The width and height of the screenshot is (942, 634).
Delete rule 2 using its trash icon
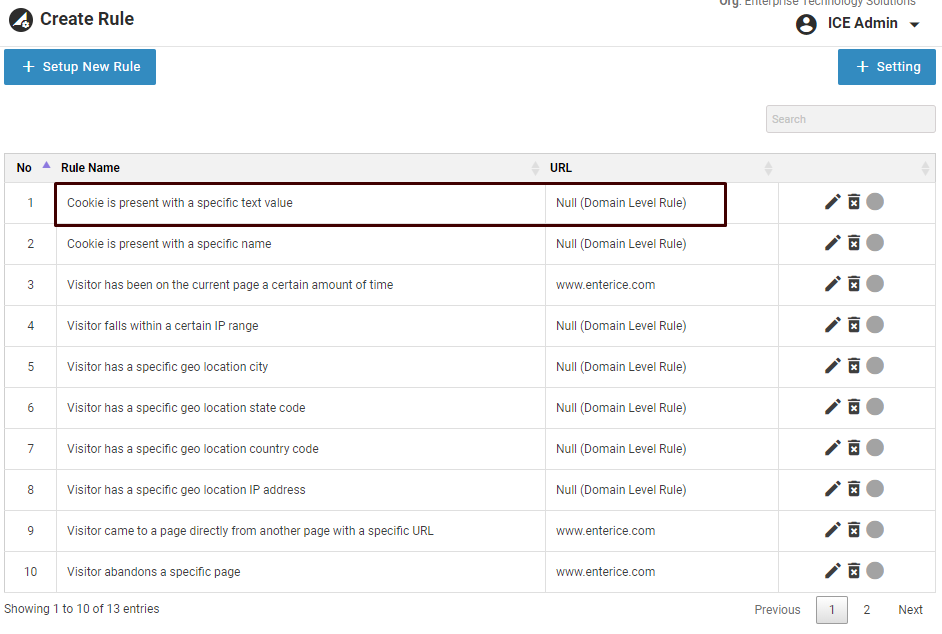[854, 243]
